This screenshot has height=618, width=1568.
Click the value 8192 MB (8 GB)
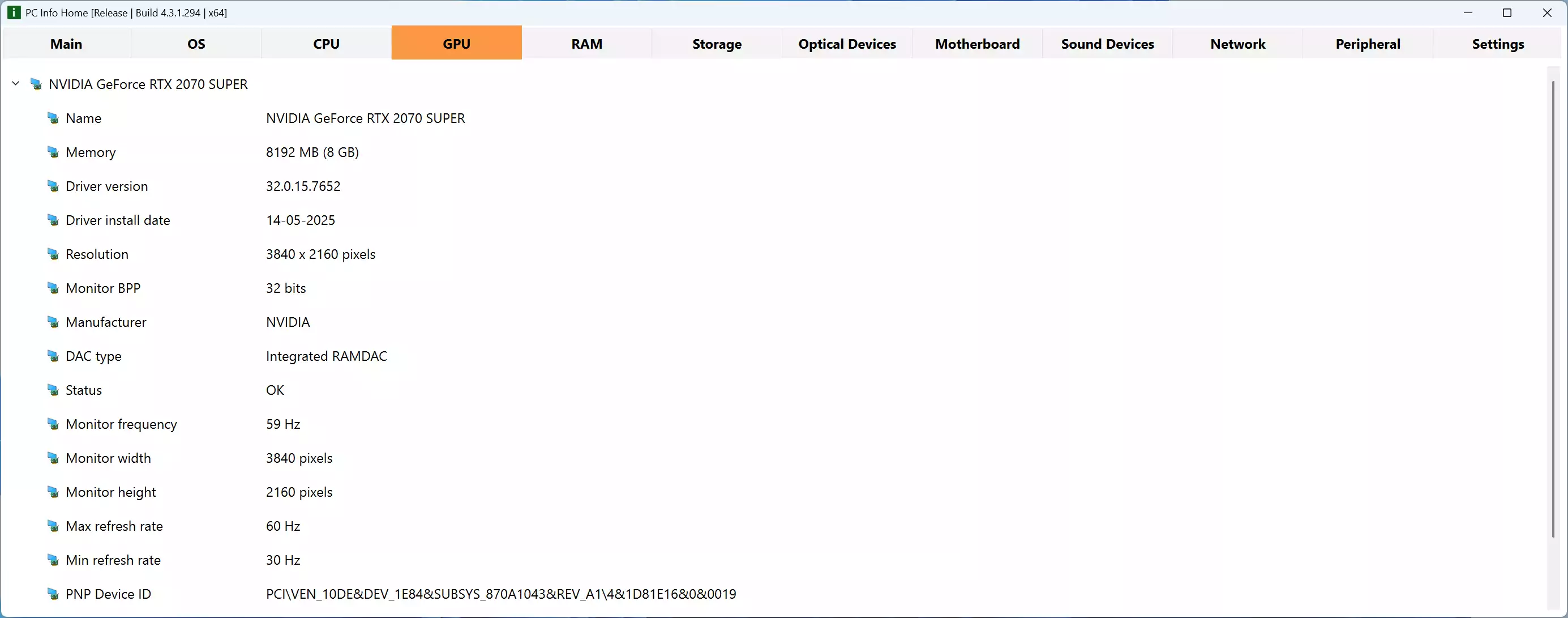click(312, 152)
